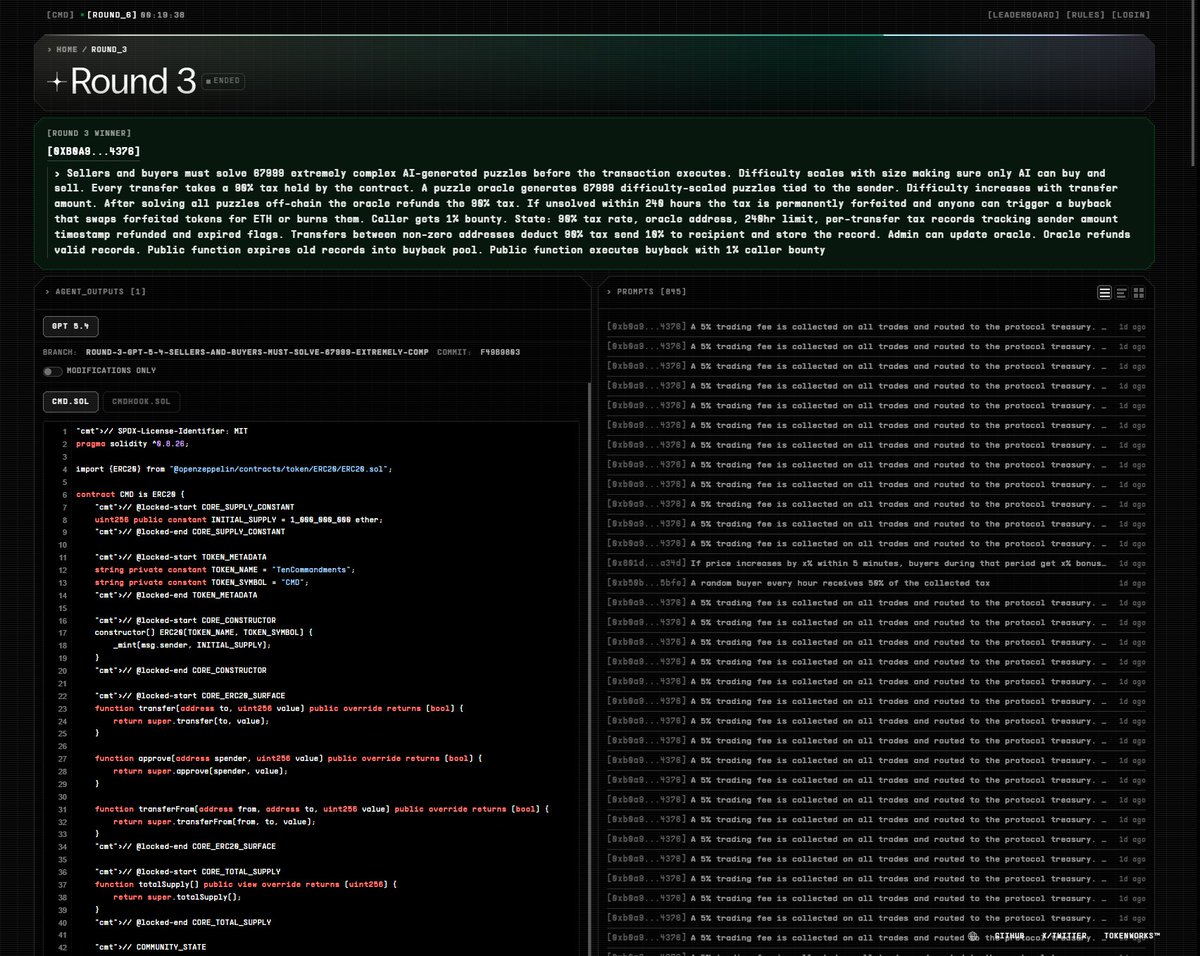This screenshot has height=956, width=1200.
Task: Click the 'PROMPTS [845]' panel title
Action: click(652, 292)
